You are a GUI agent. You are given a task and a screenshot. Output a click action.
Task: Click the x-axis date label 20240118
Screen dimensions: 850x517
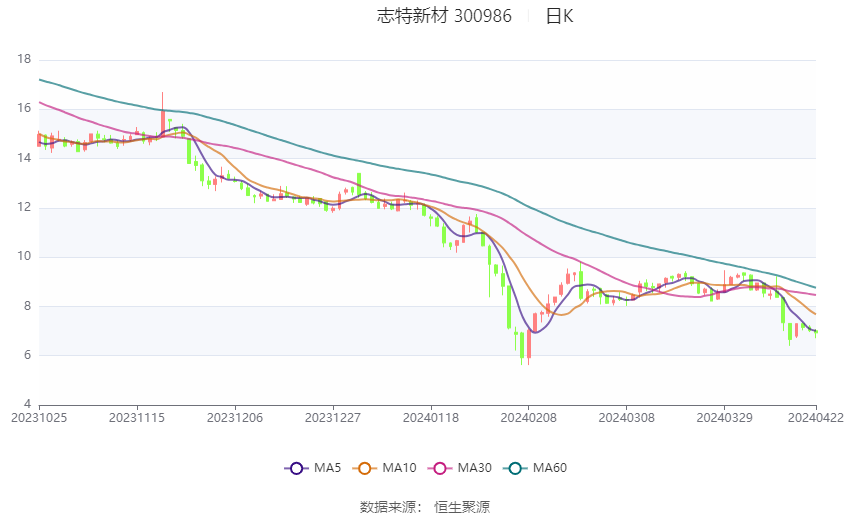click(x=431, y=418)
